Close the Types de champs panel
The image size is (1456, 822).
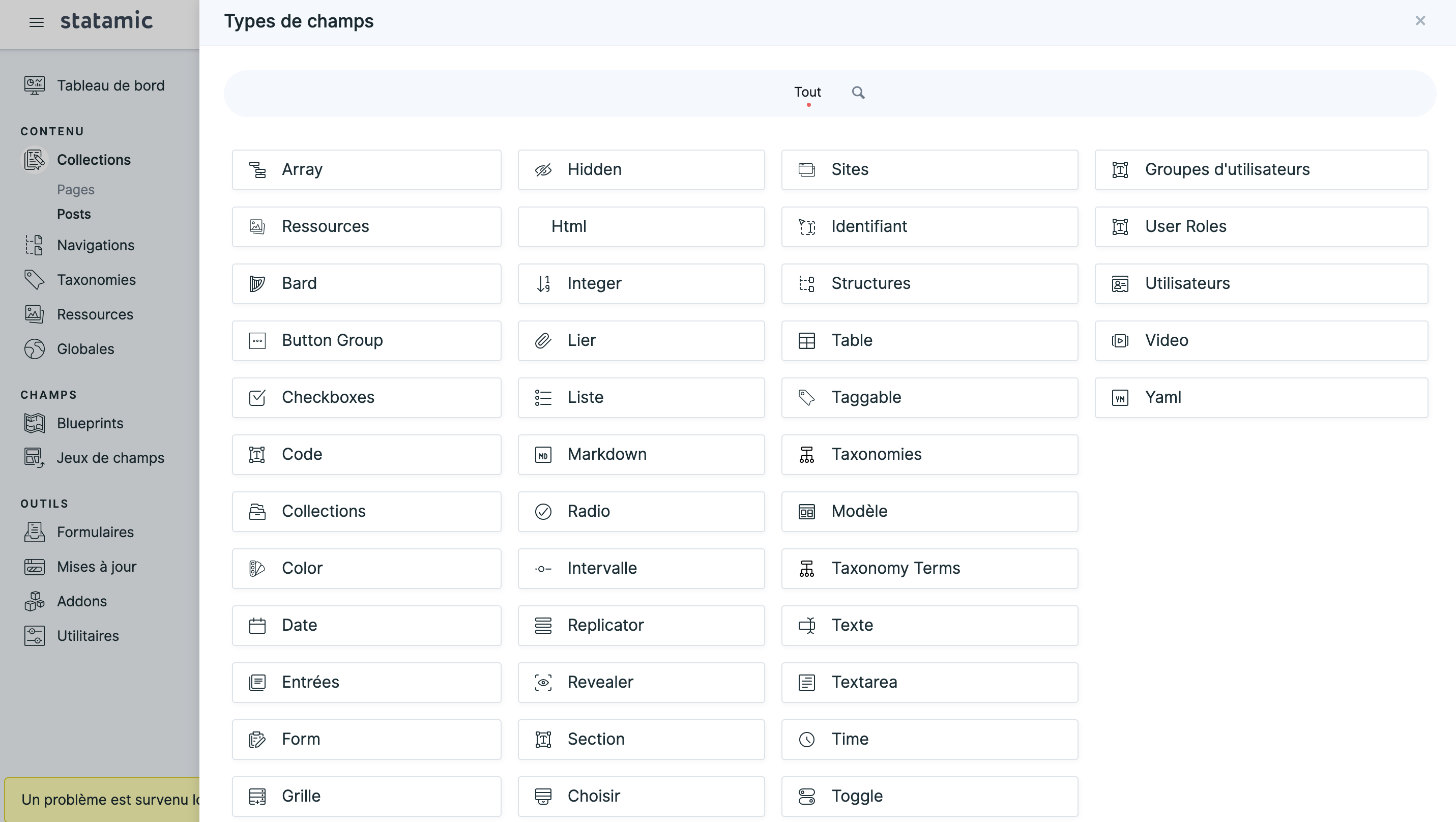[x=1420, y=21]
